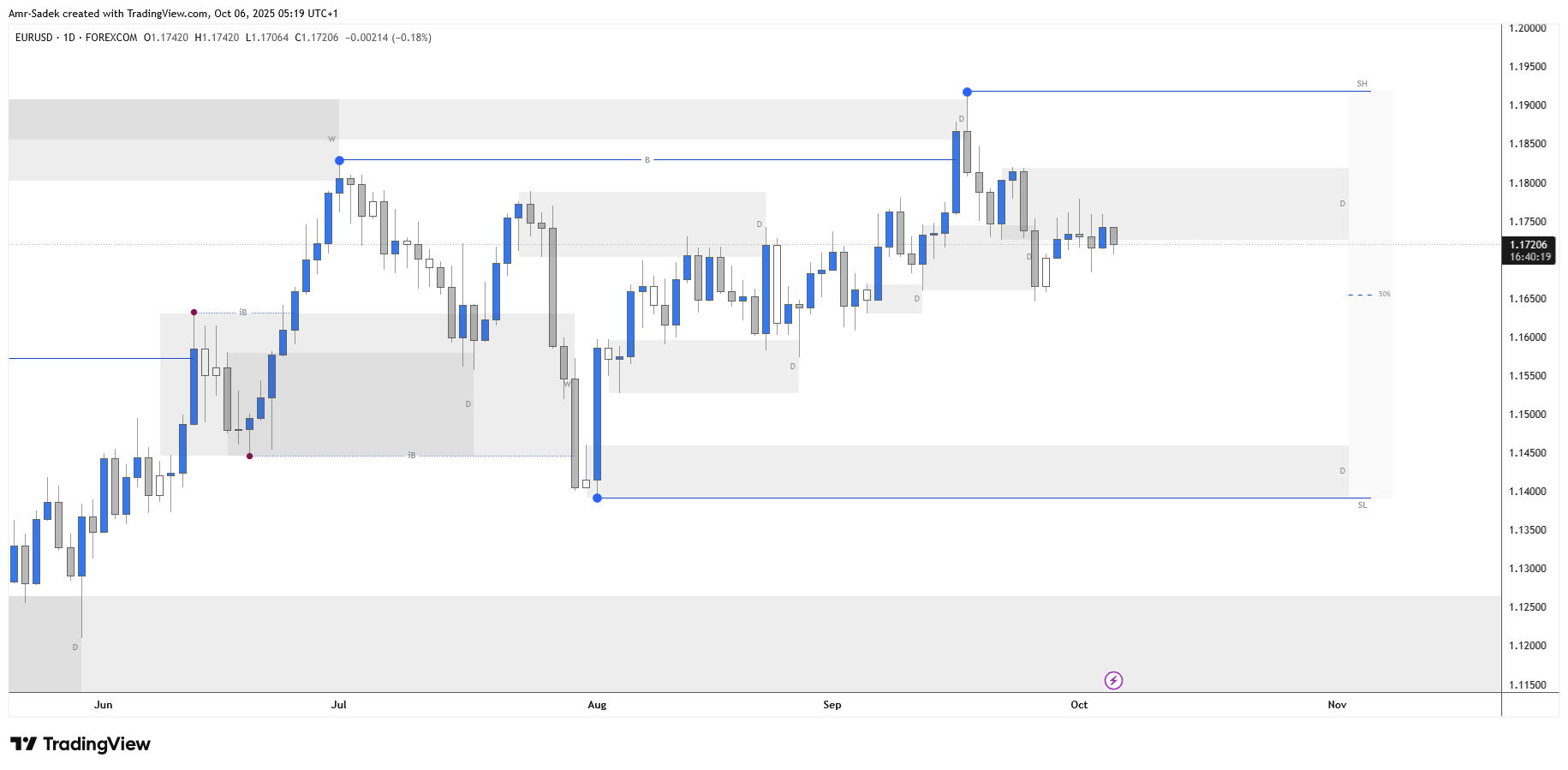Select the blue dot at the SH swing high
The image size is (1568, 770).
pyautogui.click(x=967, y=92)
